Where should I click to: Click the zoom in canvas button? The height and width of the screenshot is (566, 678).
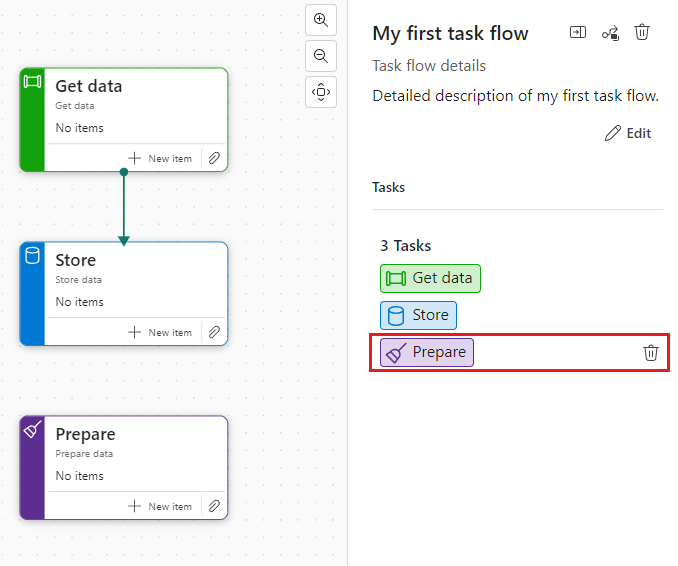(x=320, y=20)
